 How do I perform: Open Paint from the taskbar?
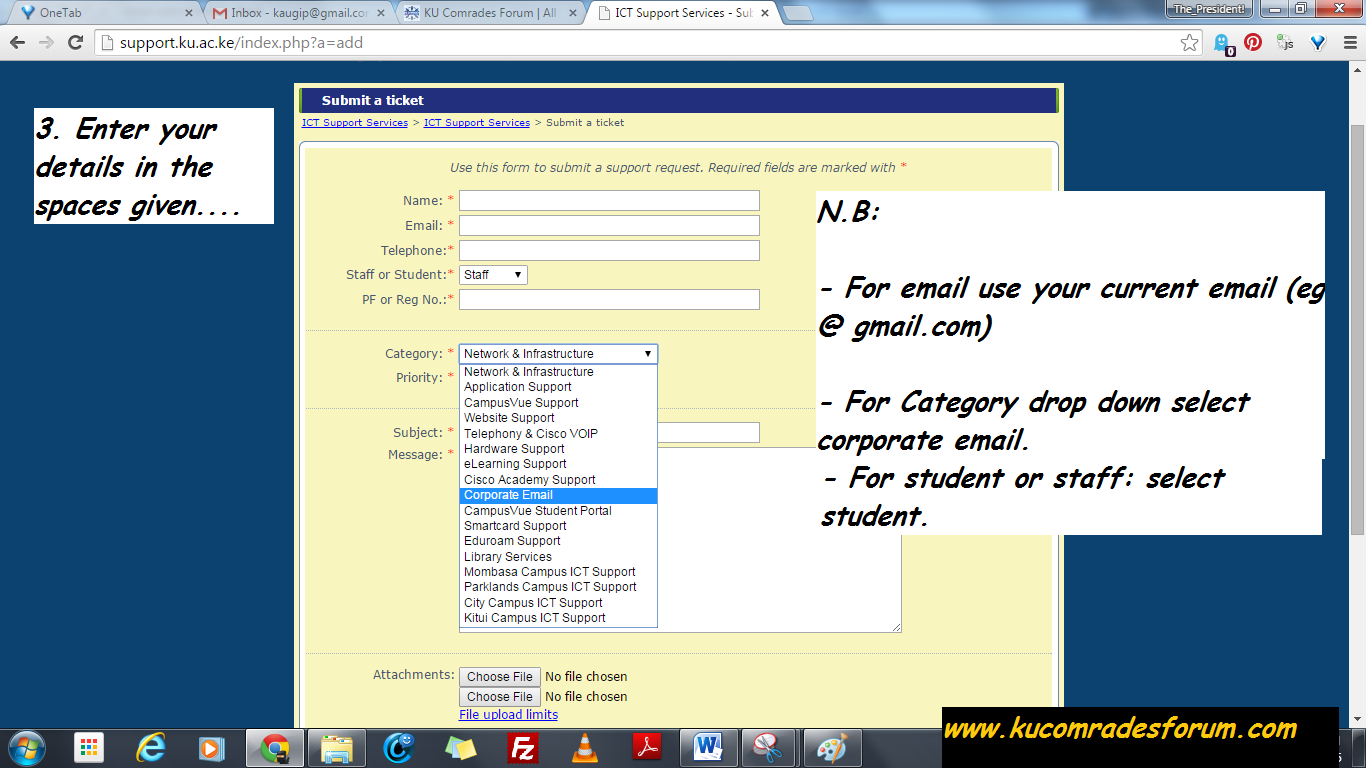click(832, 748)
